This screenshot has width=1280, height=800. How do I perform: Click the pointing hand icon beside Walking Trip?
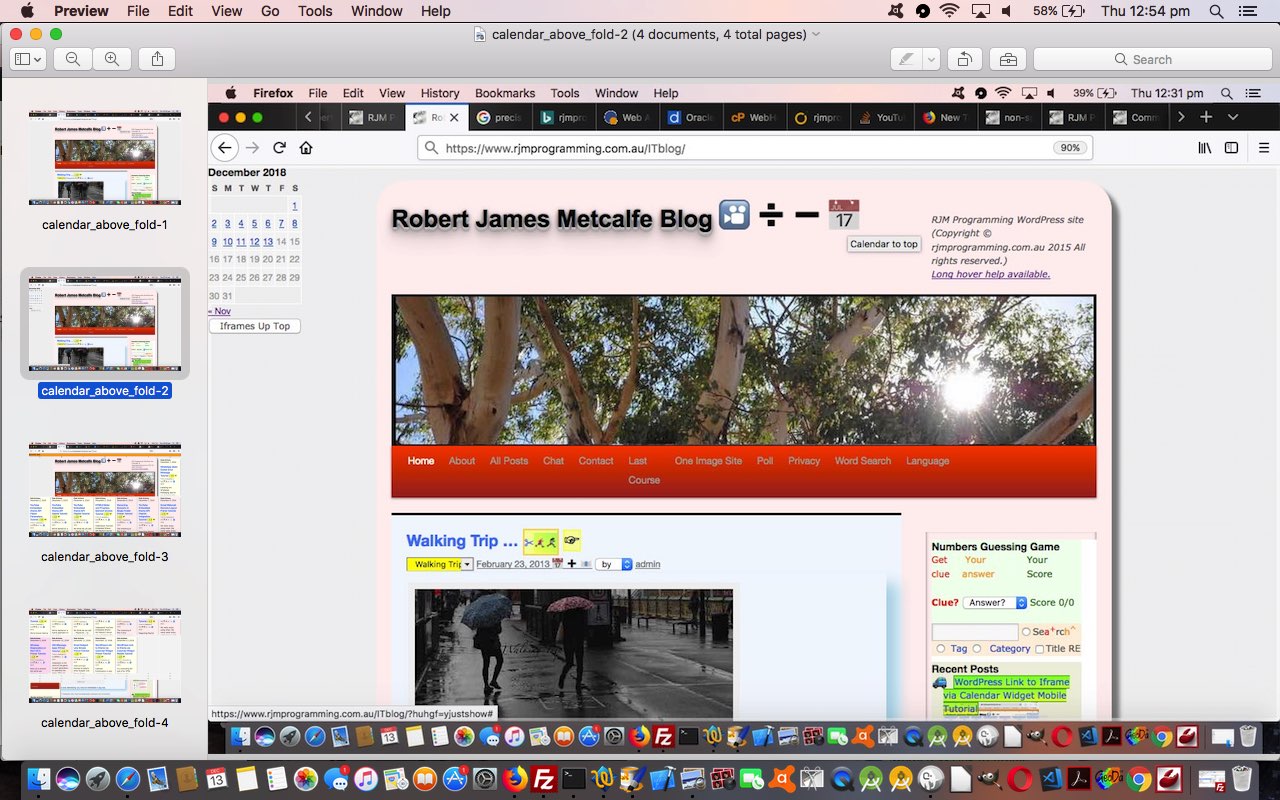pyautogui.click(x=571, y=541)
